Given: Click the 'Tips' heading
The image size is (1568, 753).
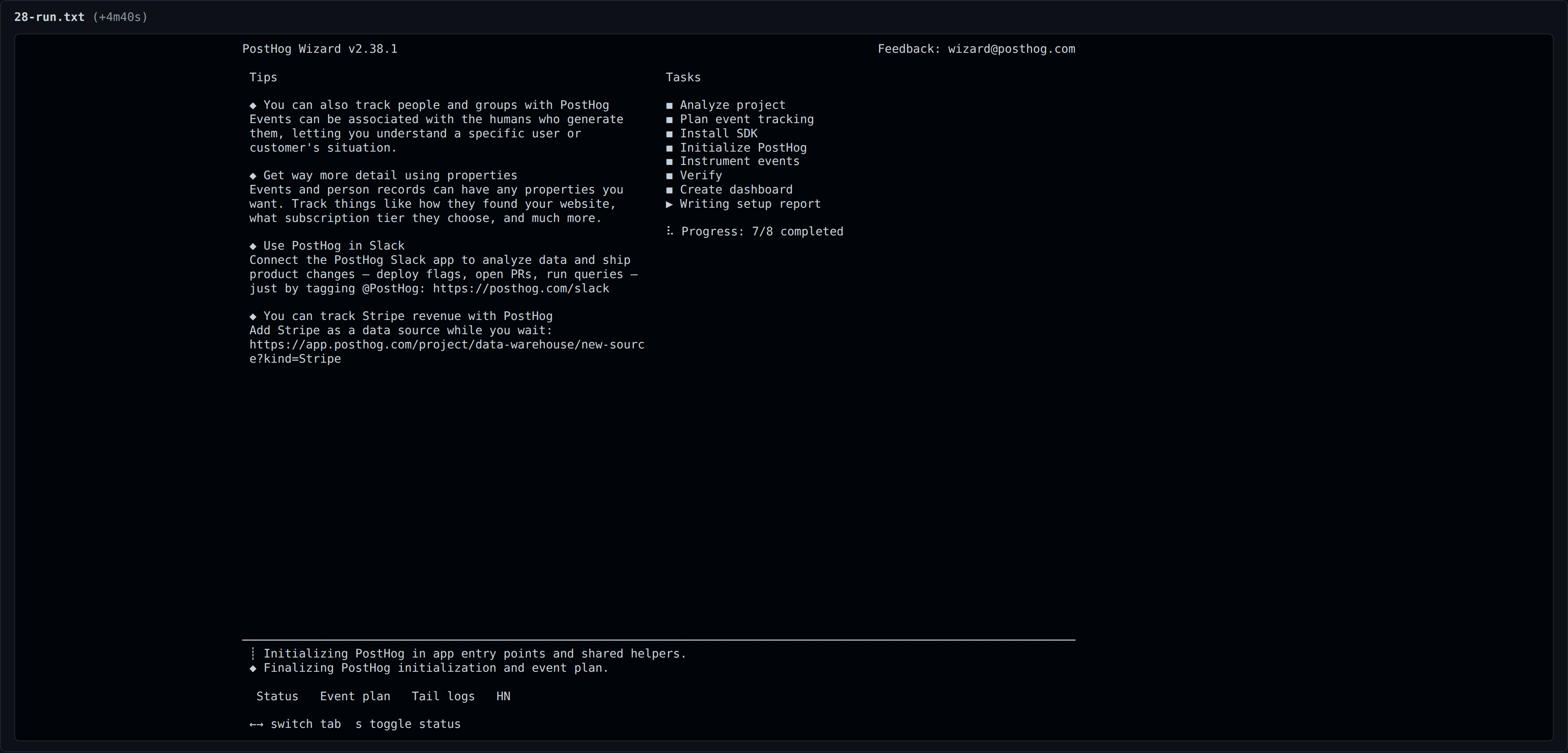Looking at the screenshot, I should [263, 77].
